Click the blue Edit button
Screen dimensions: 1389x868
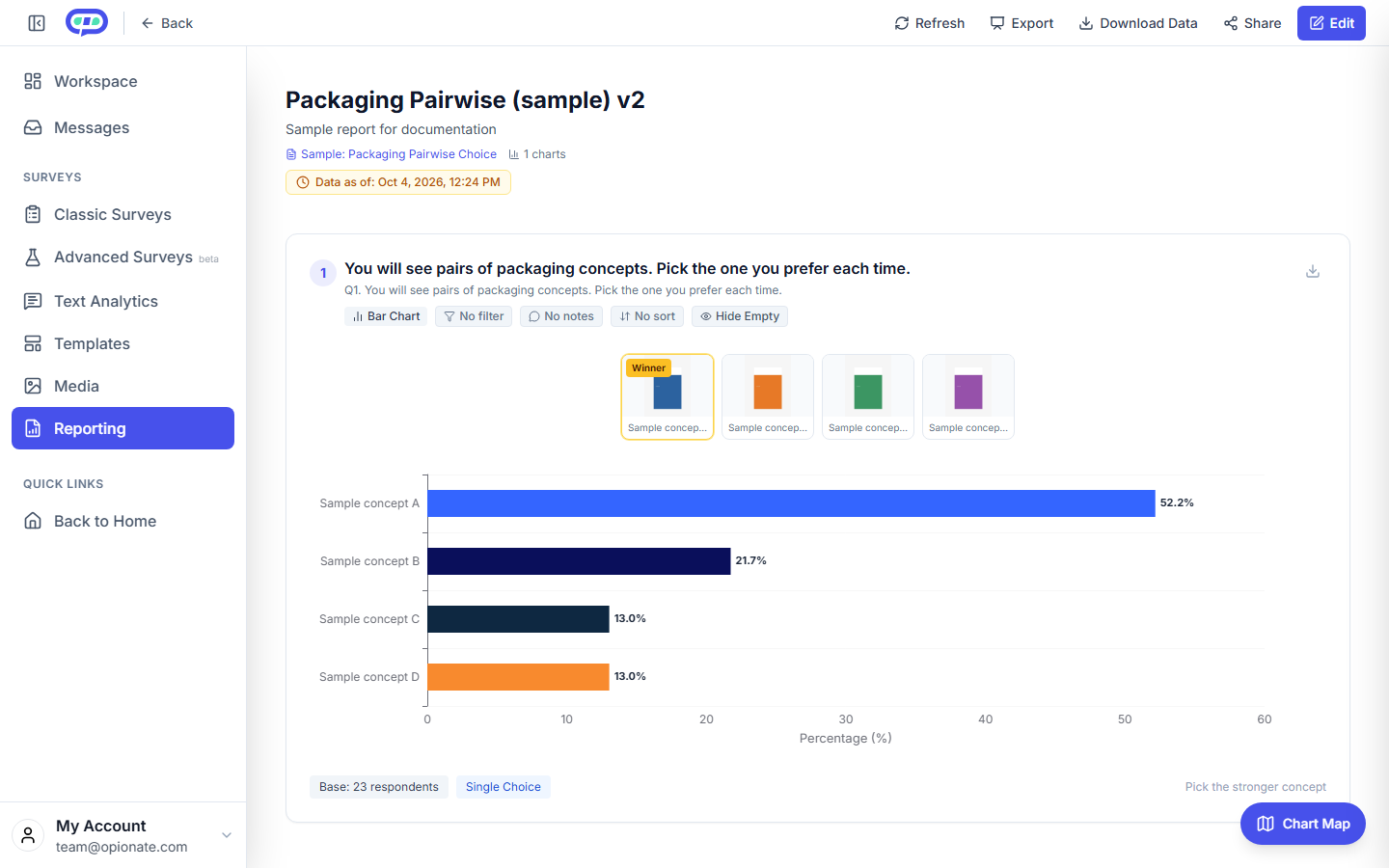(1331, 23)
